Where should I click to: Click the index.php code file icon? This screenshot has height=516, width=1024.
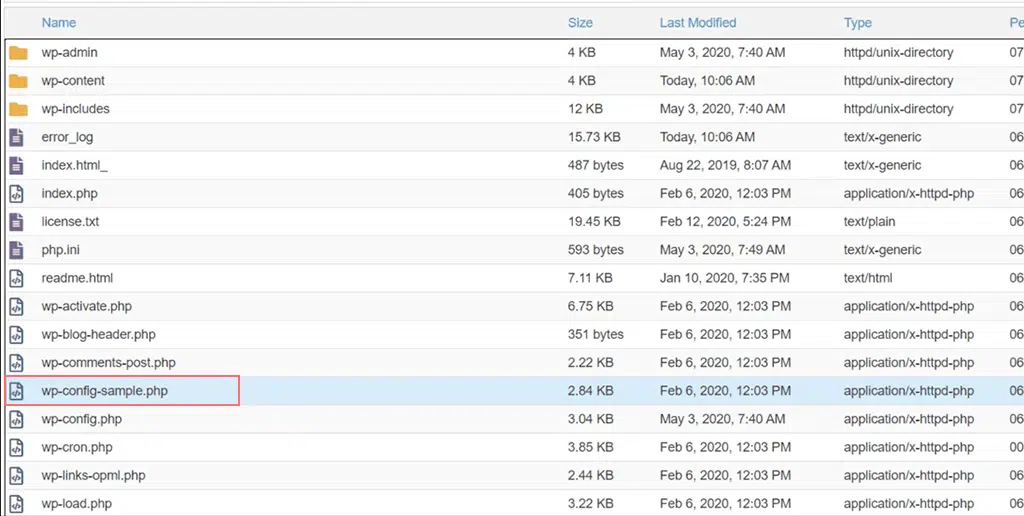point(16,193)
